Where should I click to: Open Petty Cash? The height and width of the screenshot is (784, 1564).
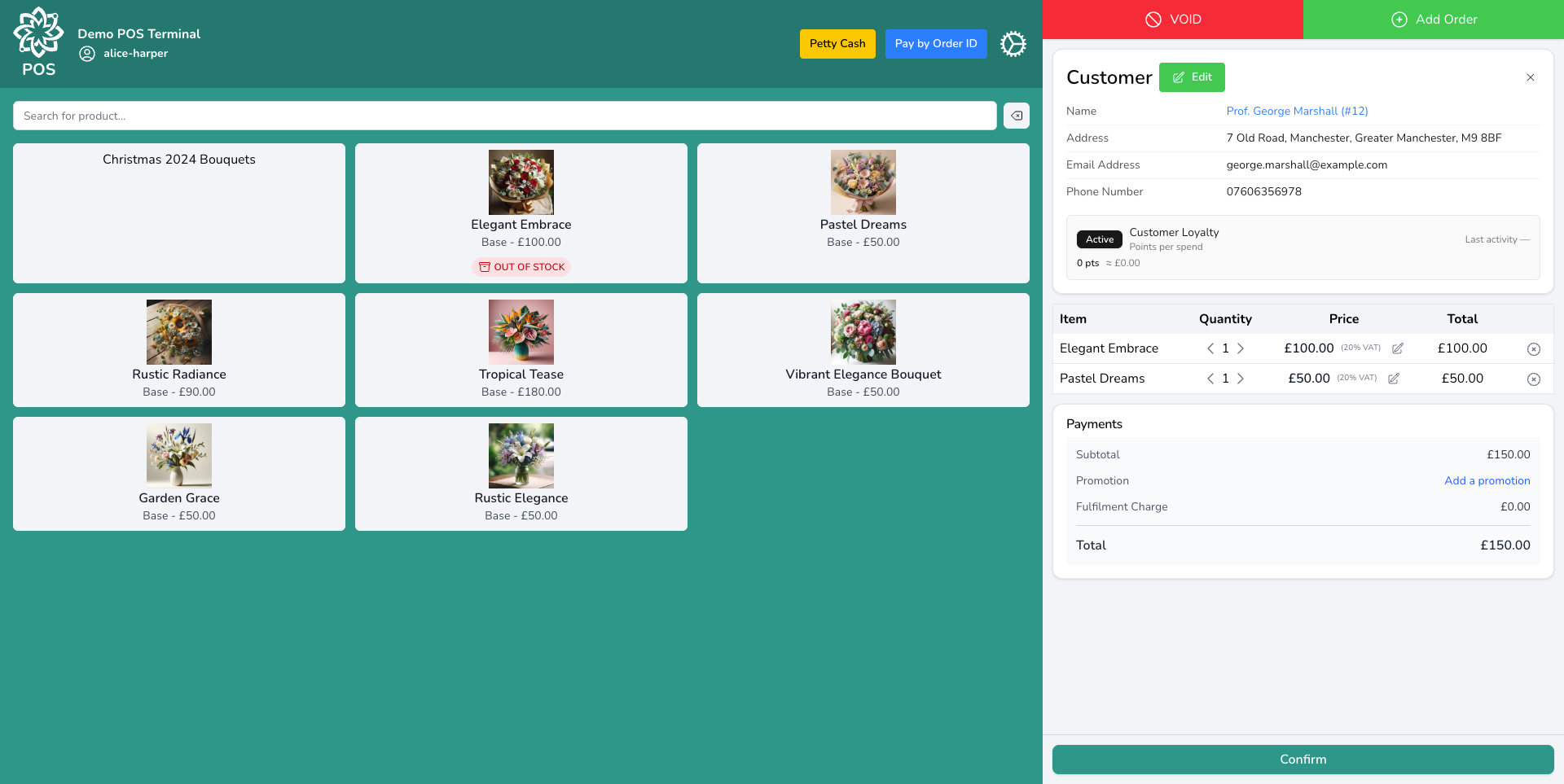[x=837, y=44]
